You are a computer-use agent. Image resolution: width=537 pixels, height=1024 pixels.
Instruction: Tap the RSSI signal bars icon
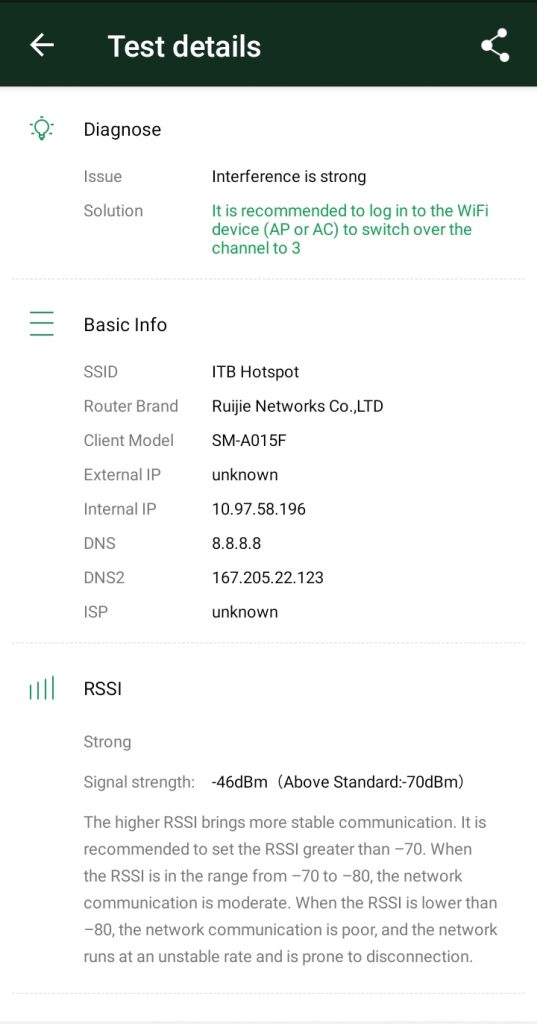[42, 688]
